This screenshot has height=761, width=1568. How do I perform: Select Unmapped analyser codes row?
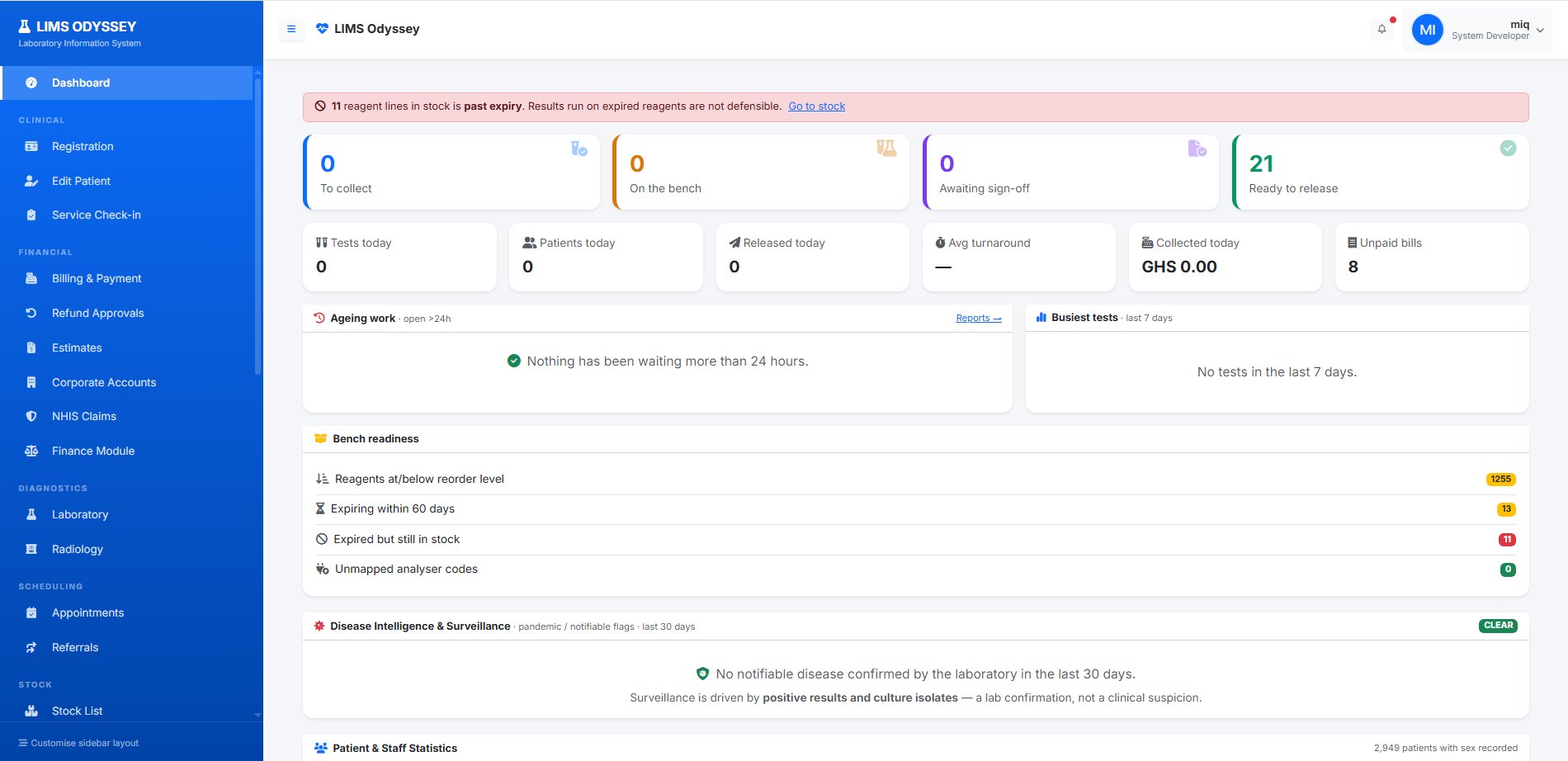(x=916, y=570)
